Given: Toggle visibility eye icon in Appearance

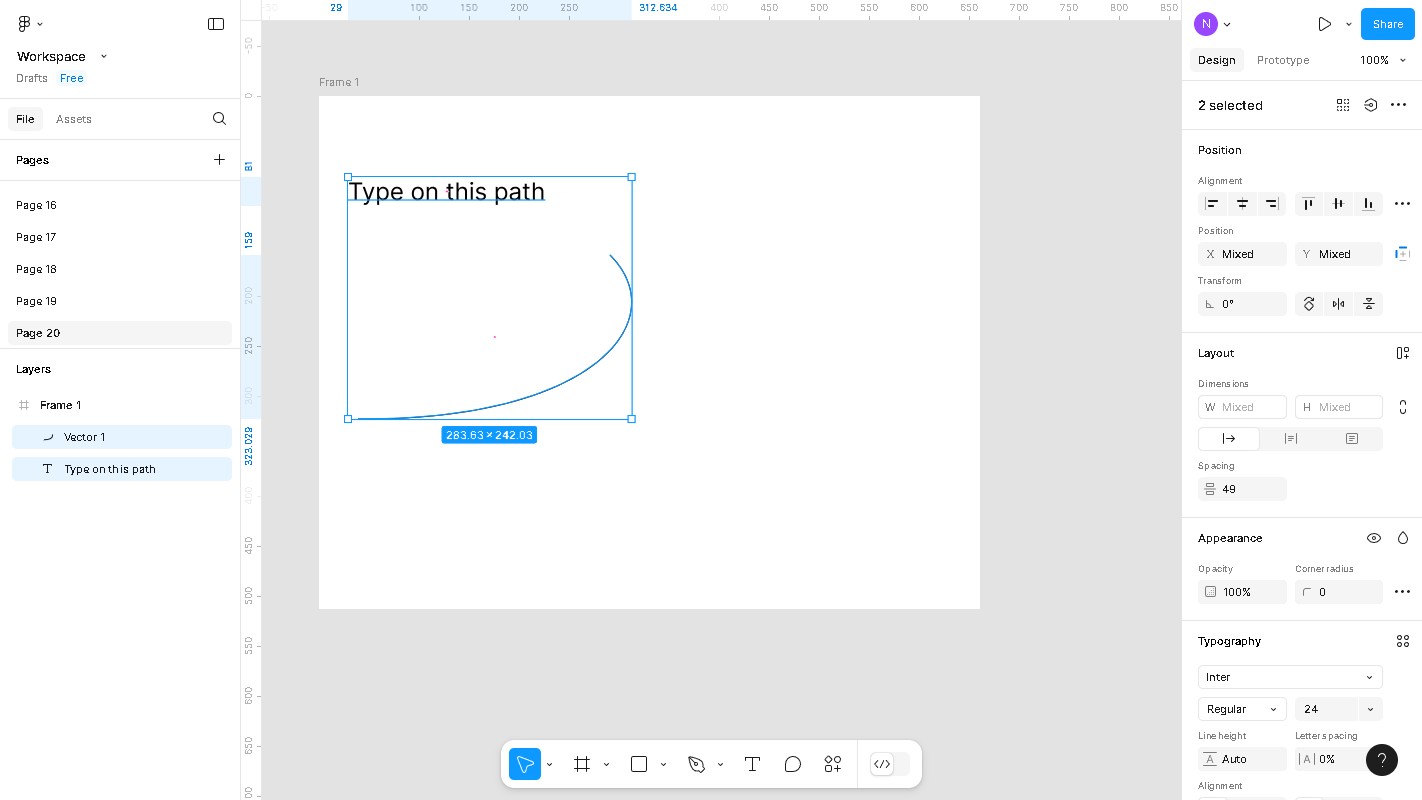Looking at the screenshot, I should pyautogui.click(x=1374, y=538).
